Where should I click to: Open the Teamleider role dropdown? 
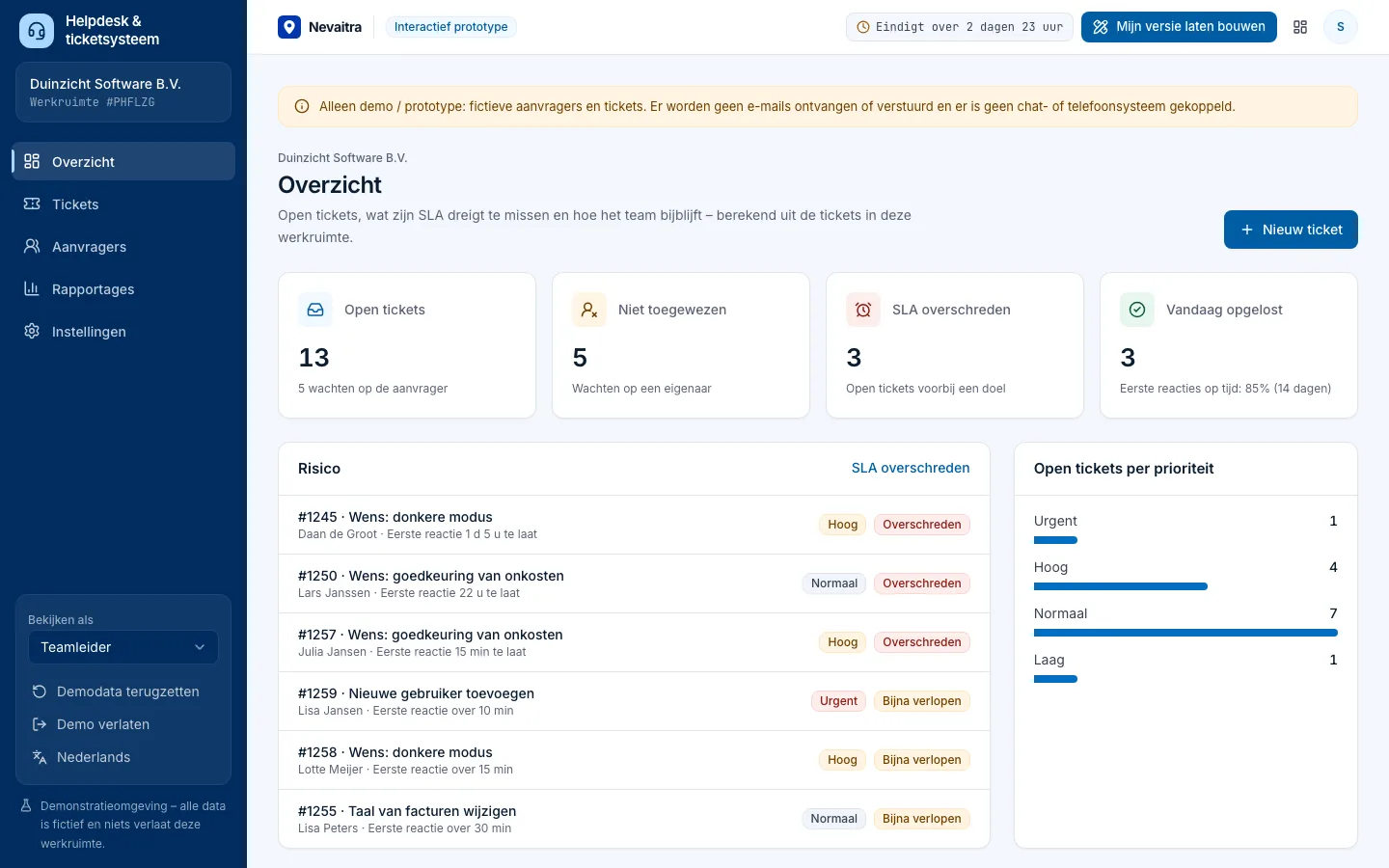[x=123, y=647]
